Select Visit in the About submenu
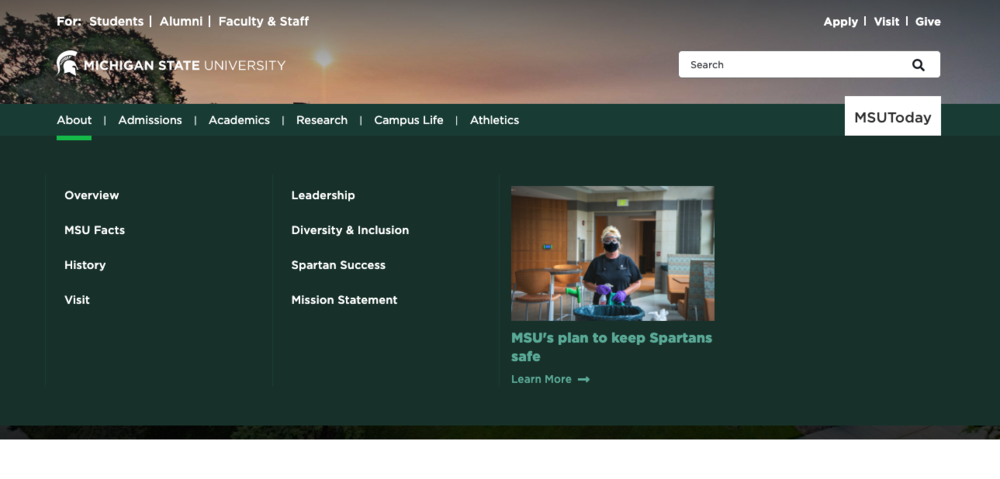1000x479 pixels. click(77, 300)
